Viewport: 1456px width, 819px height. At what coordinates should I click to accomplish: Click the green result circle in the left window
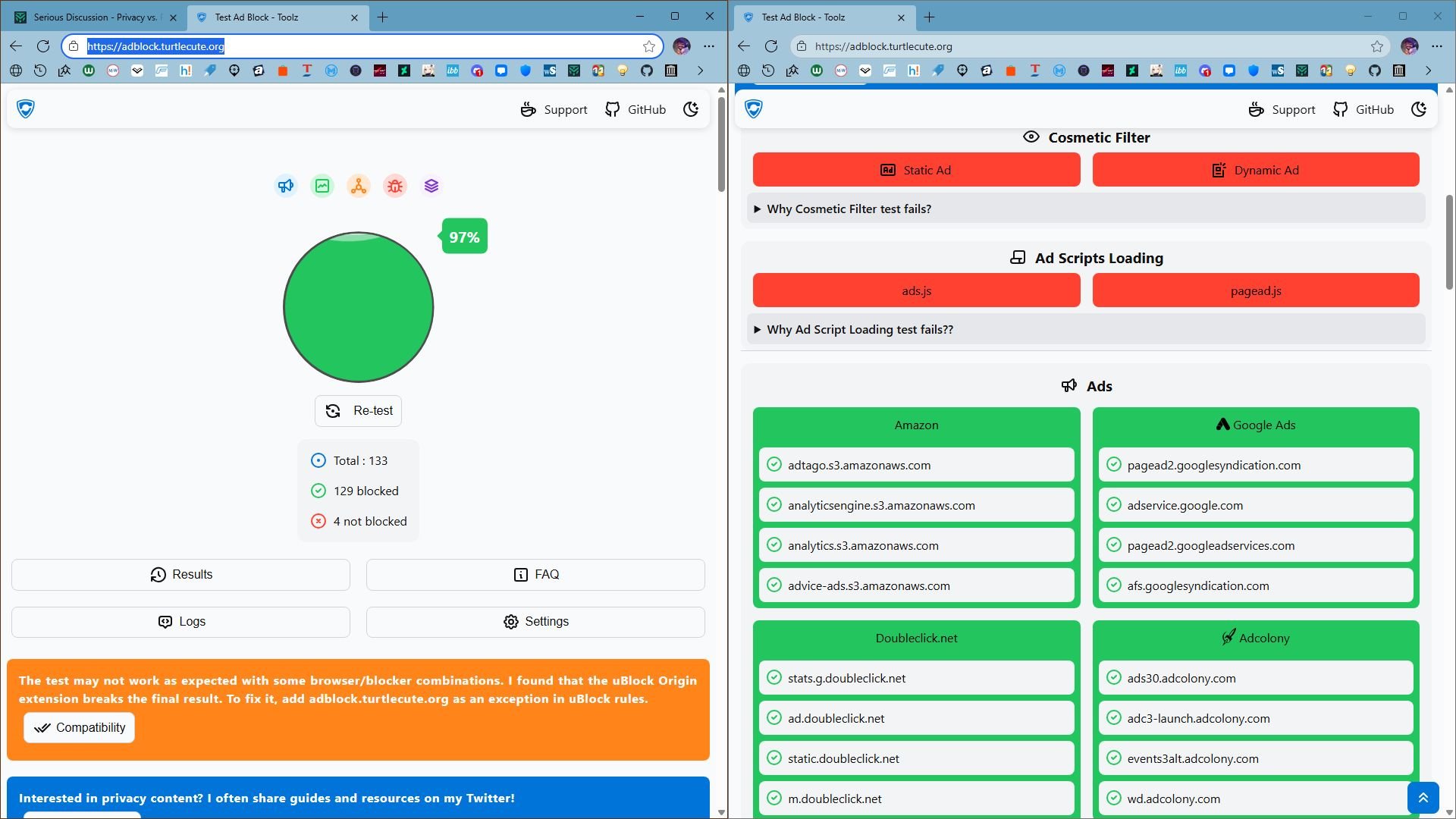pyautogui.click(x=359, y=307)
